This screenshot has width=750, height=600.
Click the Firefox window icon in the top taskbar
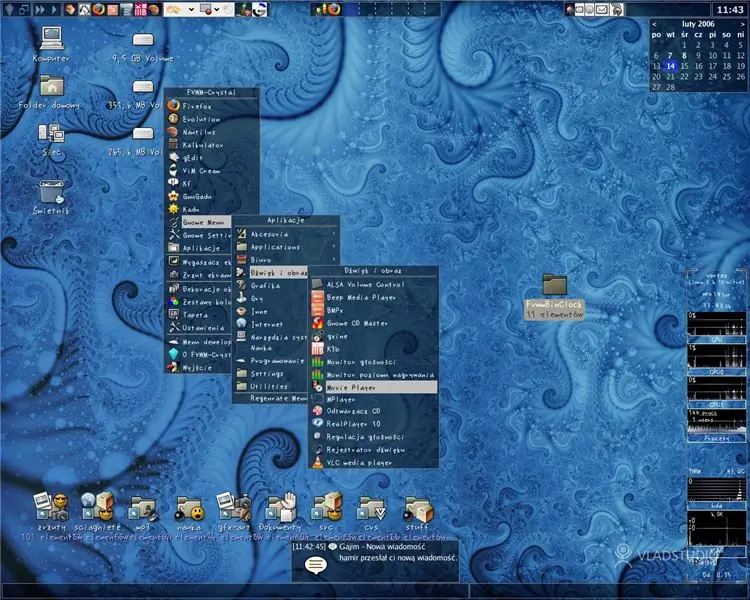click(x=334, y=9)
